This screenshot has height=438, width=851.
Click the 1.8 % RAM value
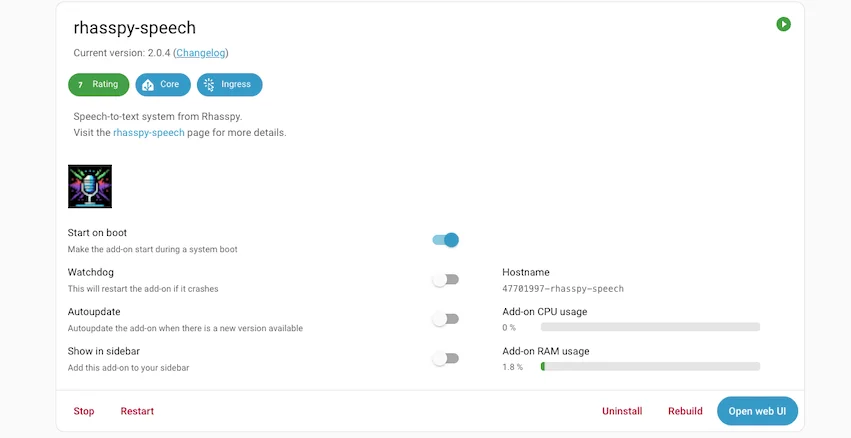(512, 367)
